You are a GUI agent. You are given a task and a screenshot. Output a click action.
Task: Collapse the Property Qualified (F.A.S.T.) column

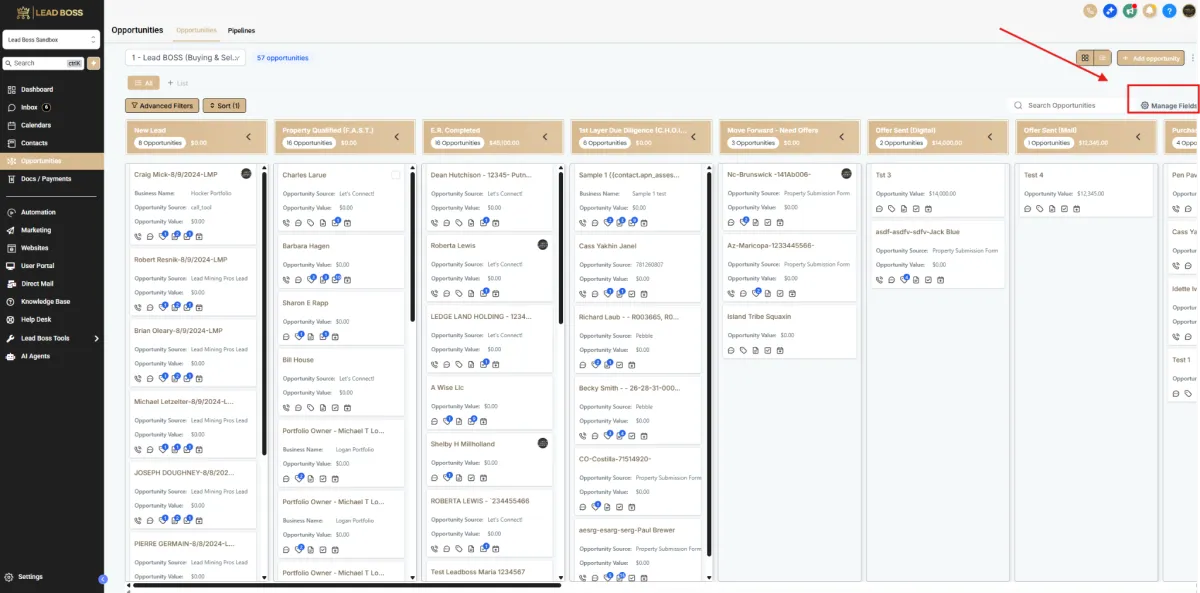[x=396, y=137]
